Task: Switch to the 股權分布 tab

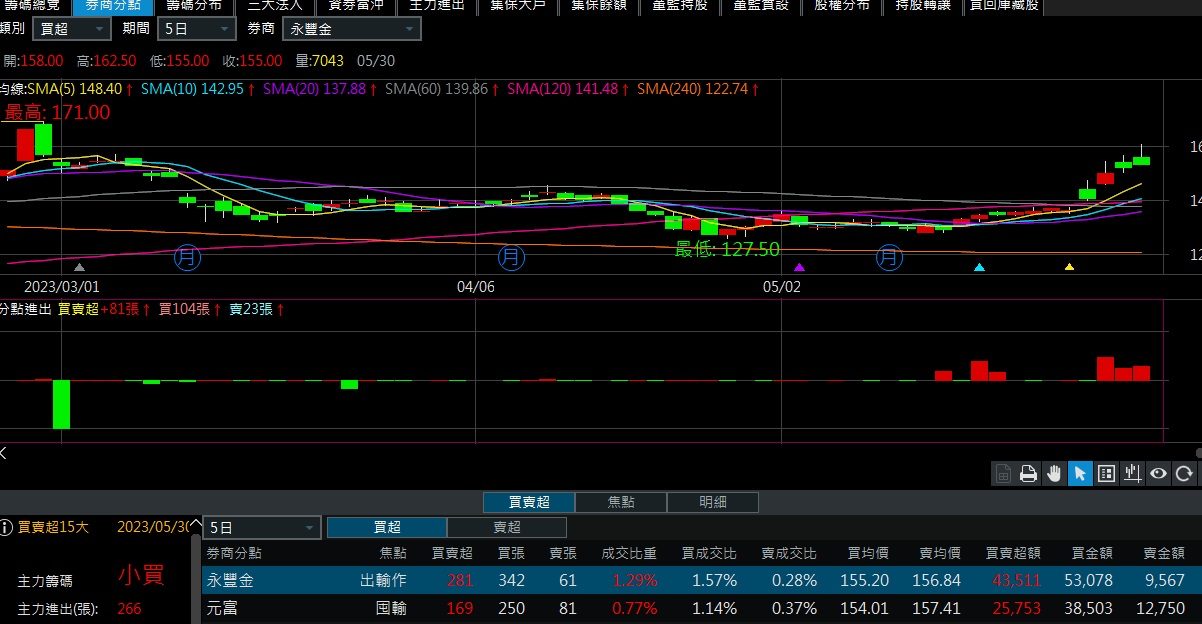Action: click(842, 6)
